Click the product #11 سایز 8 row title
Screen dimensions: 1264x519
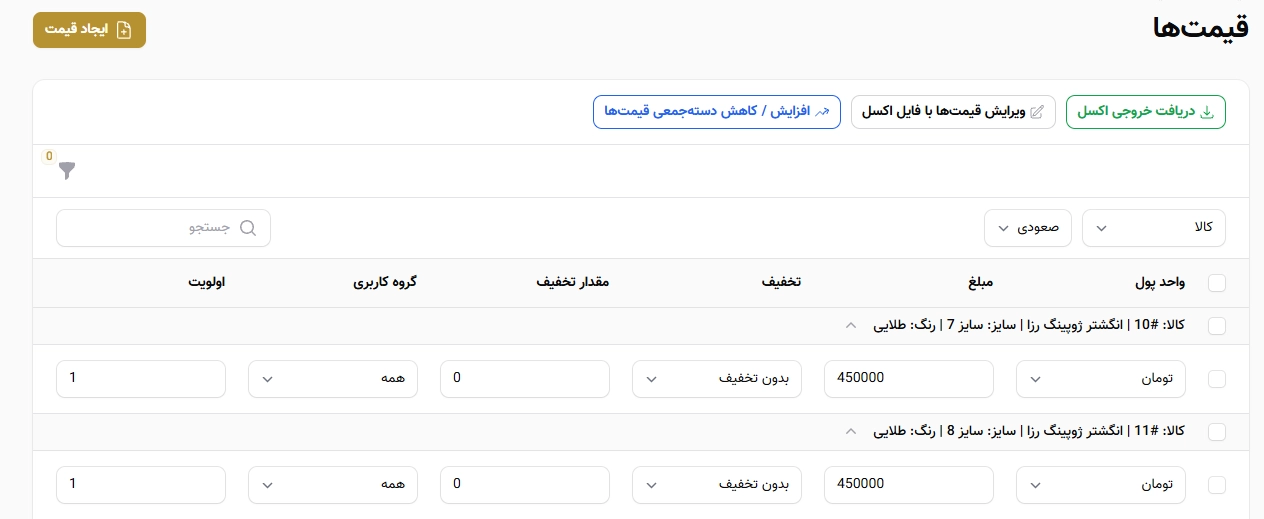click(1029, 431)
